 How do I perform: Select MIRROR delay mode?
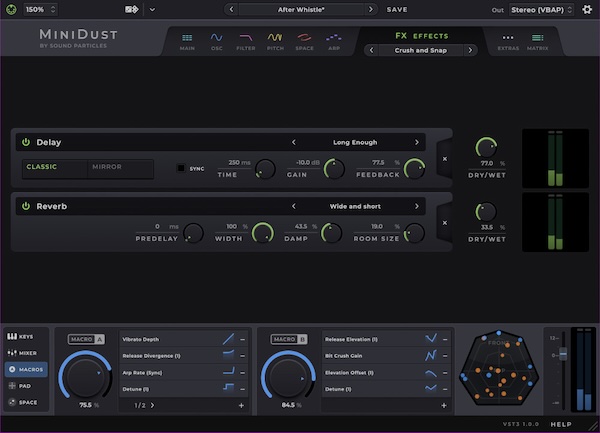120,167
